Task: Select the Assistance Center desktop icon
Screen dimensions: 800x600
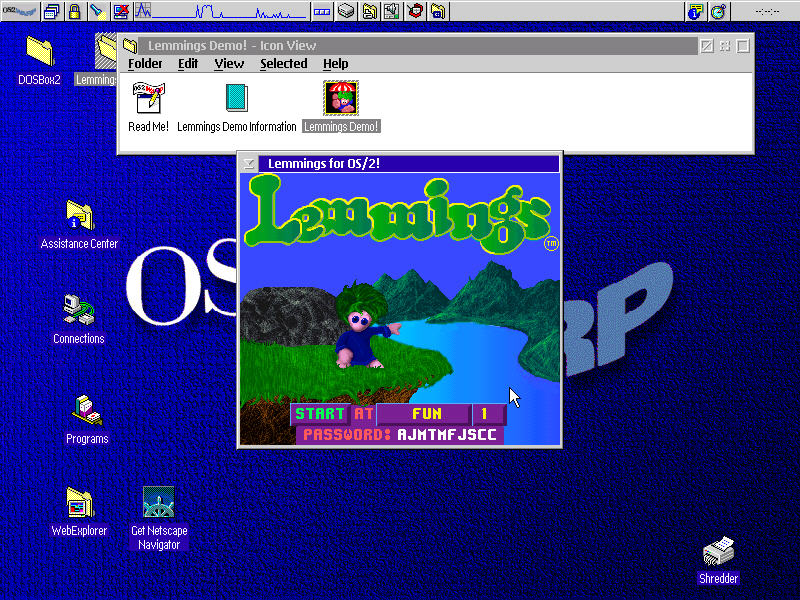Action: coord(79,224)
